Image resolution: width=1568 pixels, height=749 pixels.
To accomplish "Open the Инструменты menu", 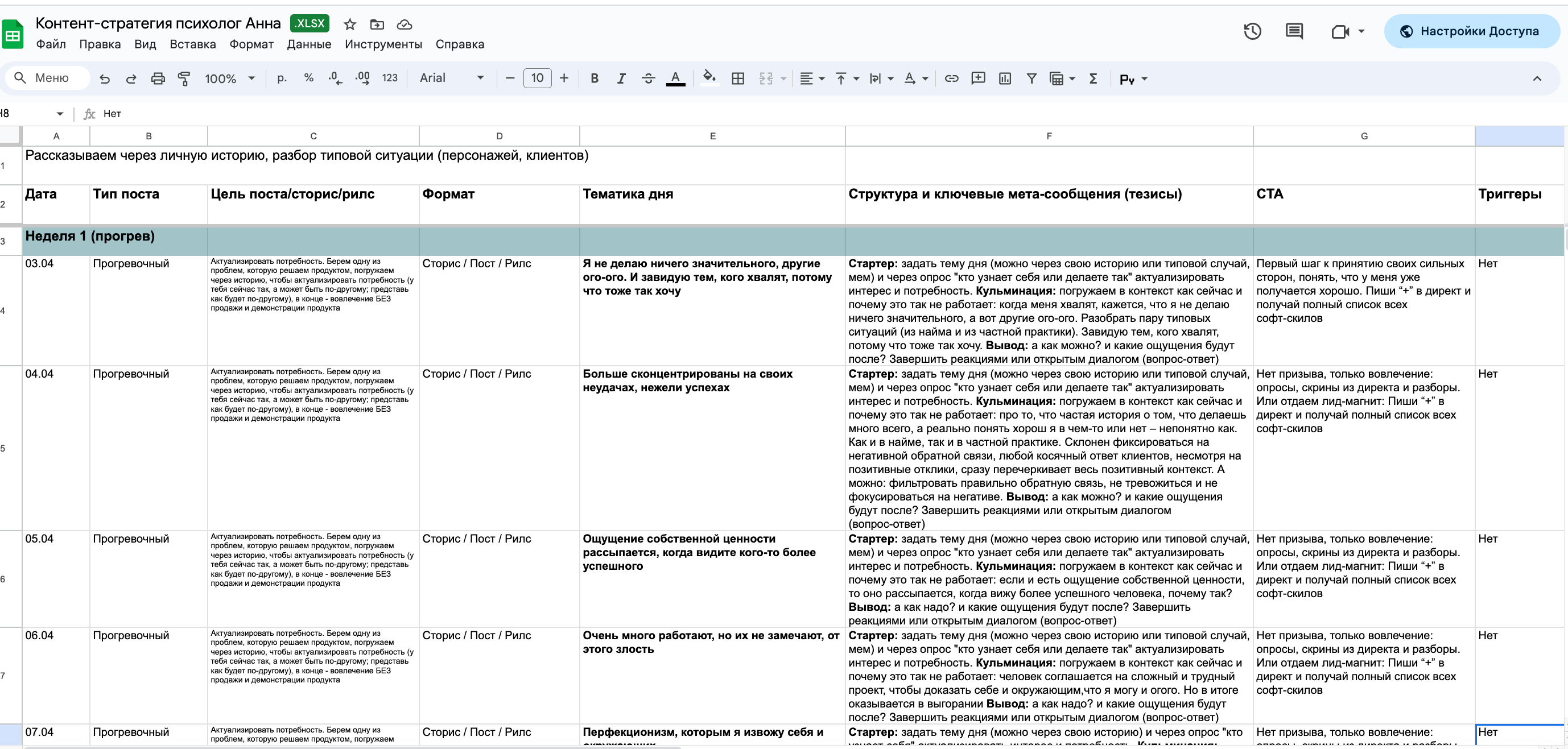I will pos(383,44).
